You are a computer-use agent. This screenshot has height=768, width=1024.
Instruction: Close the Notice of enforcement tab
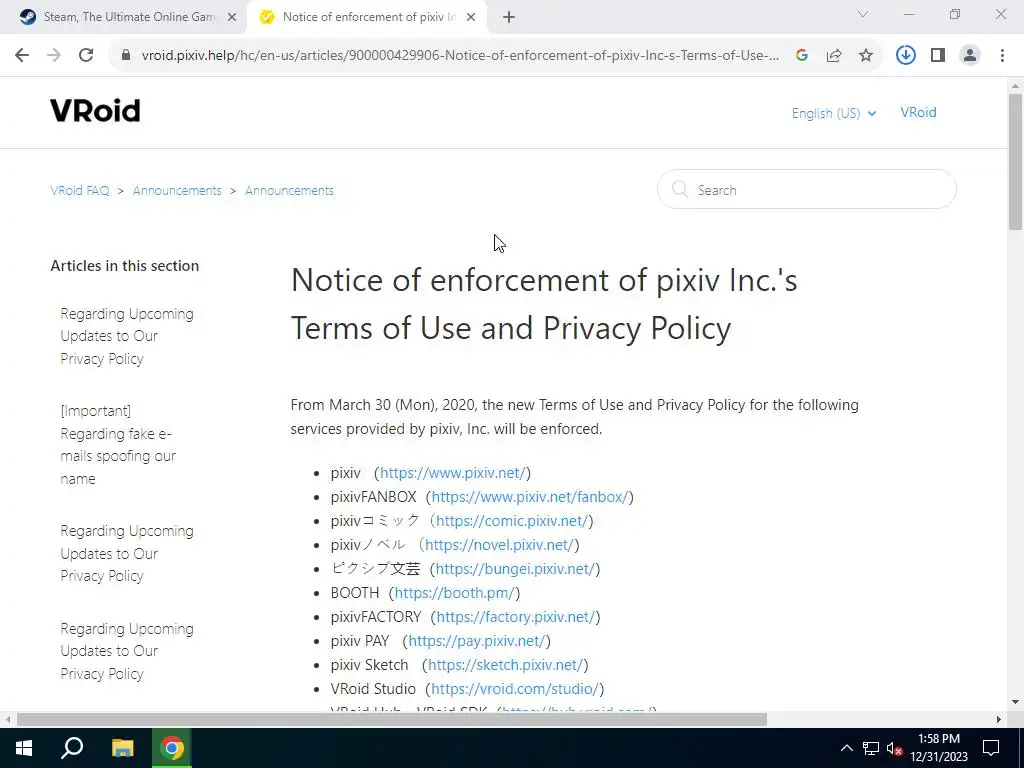coord(471,18)
